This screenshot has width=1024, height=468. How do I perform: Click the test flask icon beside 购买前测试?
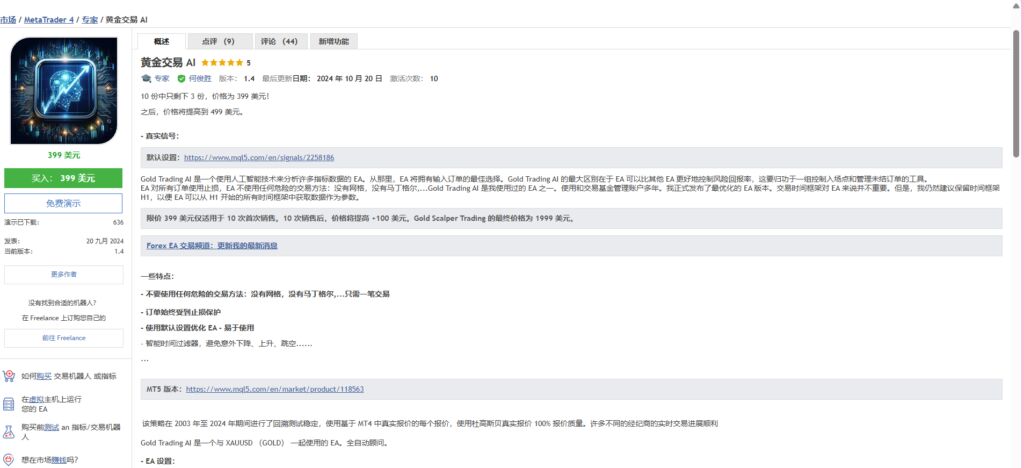pyautogui.click(x=8, y=431)
